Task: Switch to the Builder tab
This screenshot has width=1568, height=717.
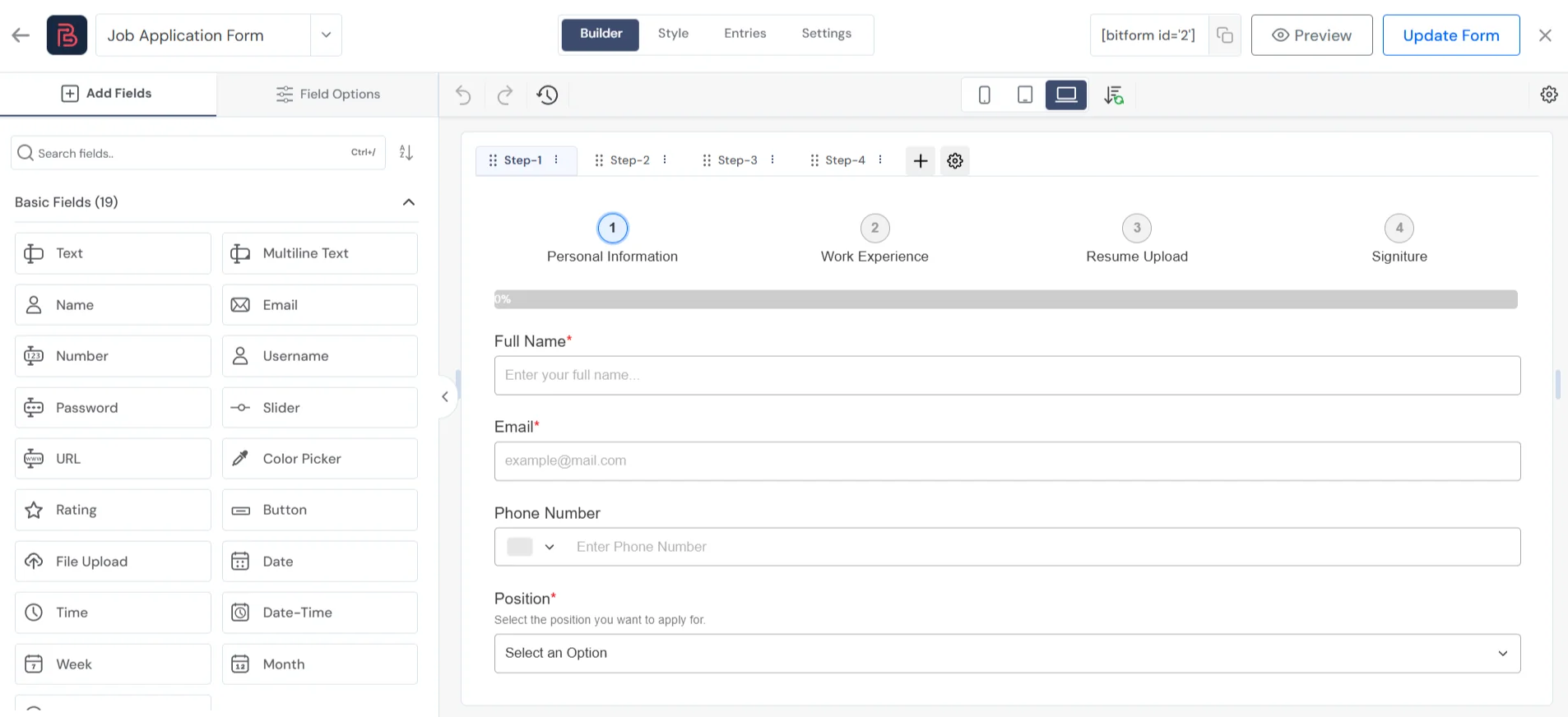Action: coord(601,35)
